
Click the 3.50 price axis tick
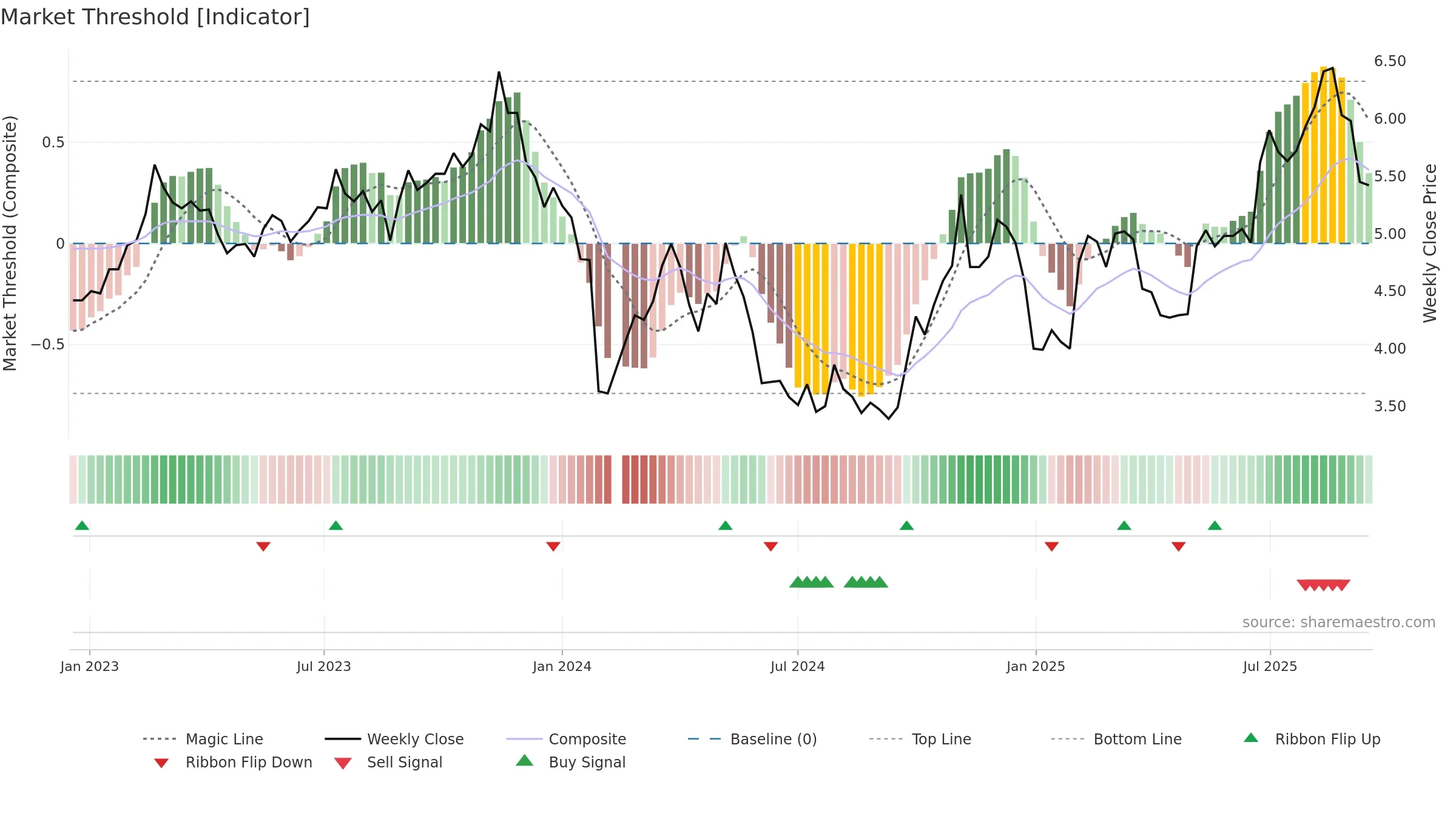click(1390, 406)
